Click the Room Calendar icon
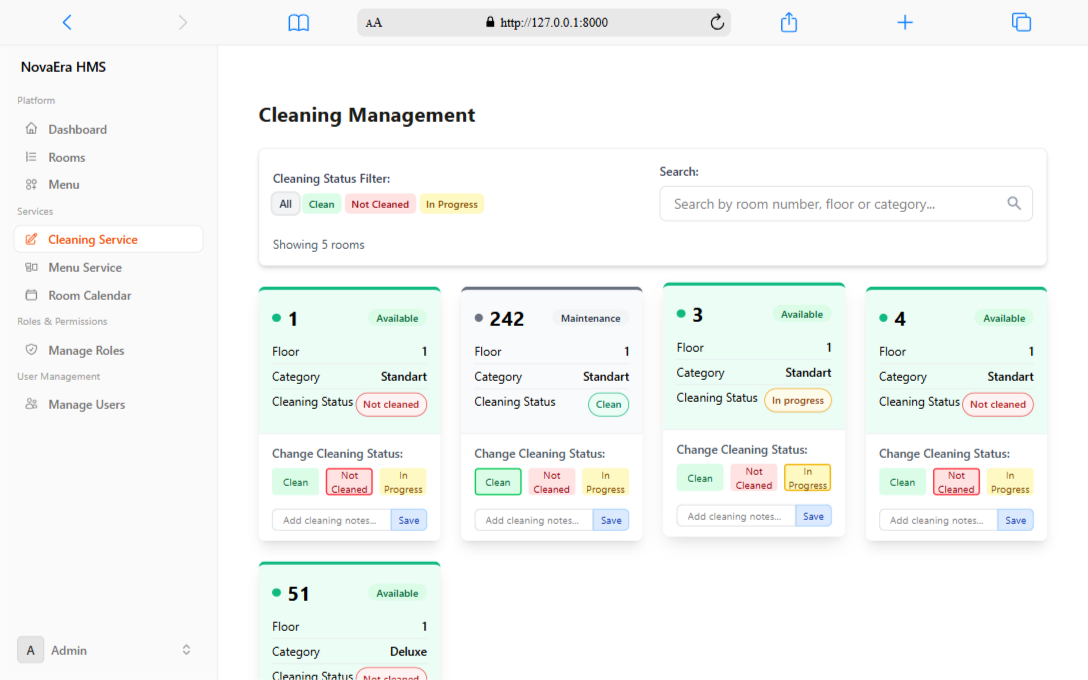Viewport: 1088px width, 680px height. click(x=31, y=295)
